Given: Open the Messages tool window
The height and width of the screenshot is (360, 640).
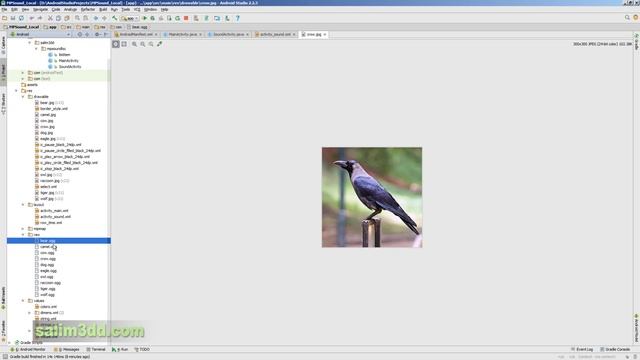Looking at the screenshot, I should pos(66,350).
